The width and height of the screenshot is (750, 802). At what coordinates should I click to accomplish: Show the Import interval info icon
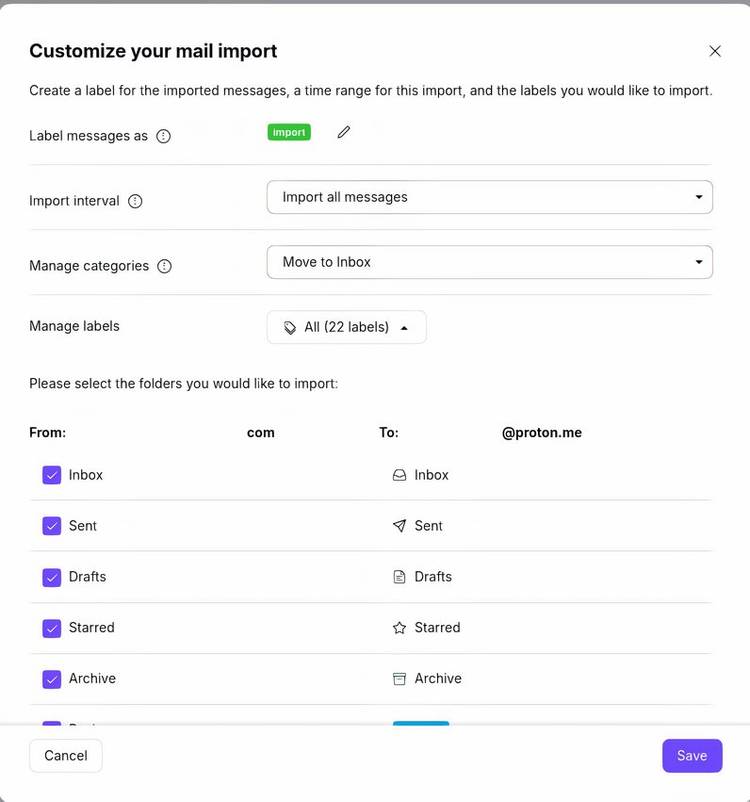pyautogui.click(x=135, y=201)
